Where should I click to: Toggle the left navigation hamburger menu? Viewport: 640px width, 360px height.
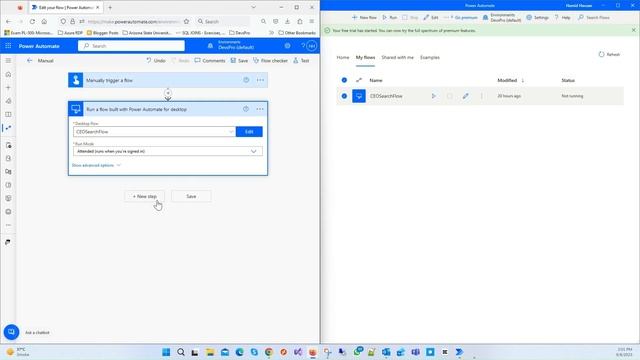coord(8,60)
